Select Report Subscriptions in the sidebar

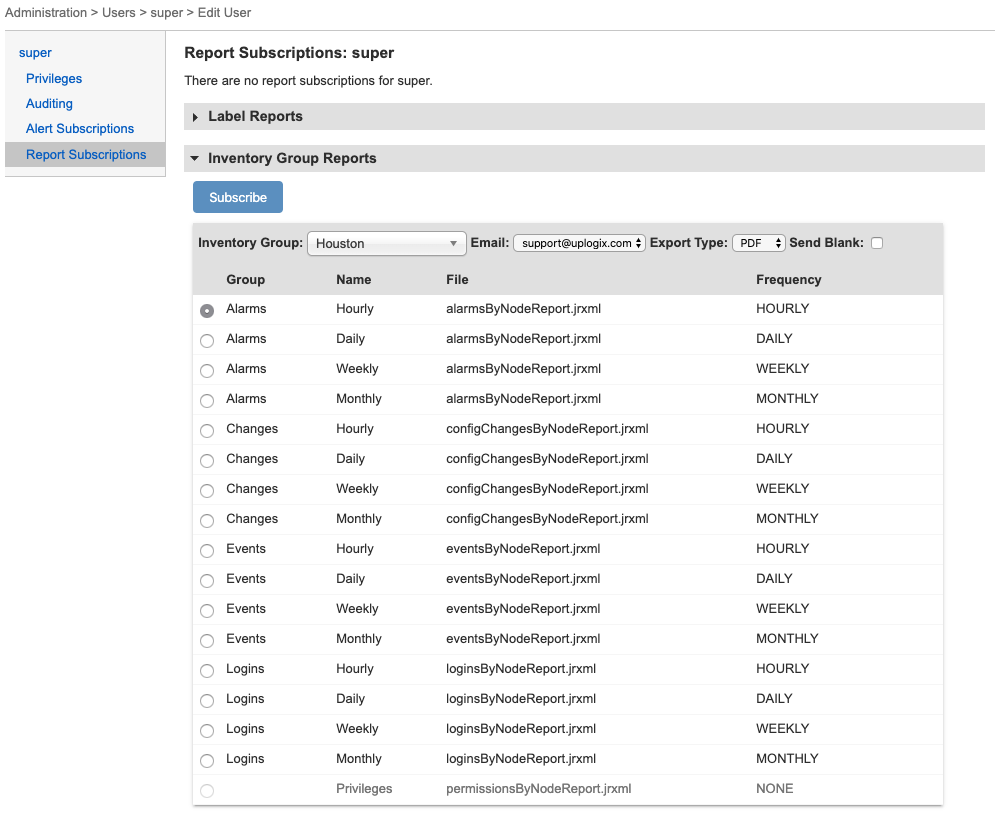coord(86,154)
